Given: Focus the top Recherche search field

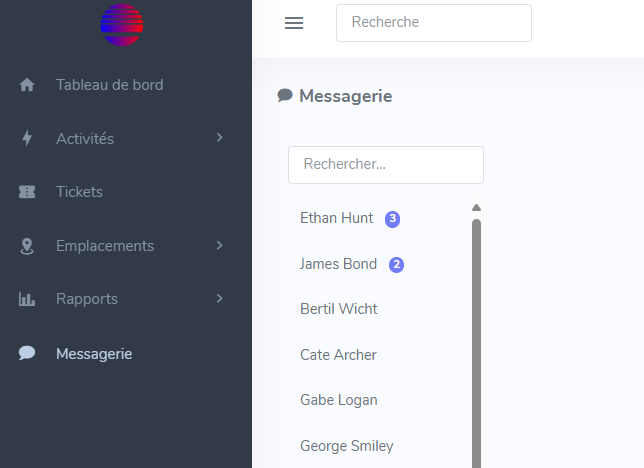Looking at the screenshot, I should point(433,22).
